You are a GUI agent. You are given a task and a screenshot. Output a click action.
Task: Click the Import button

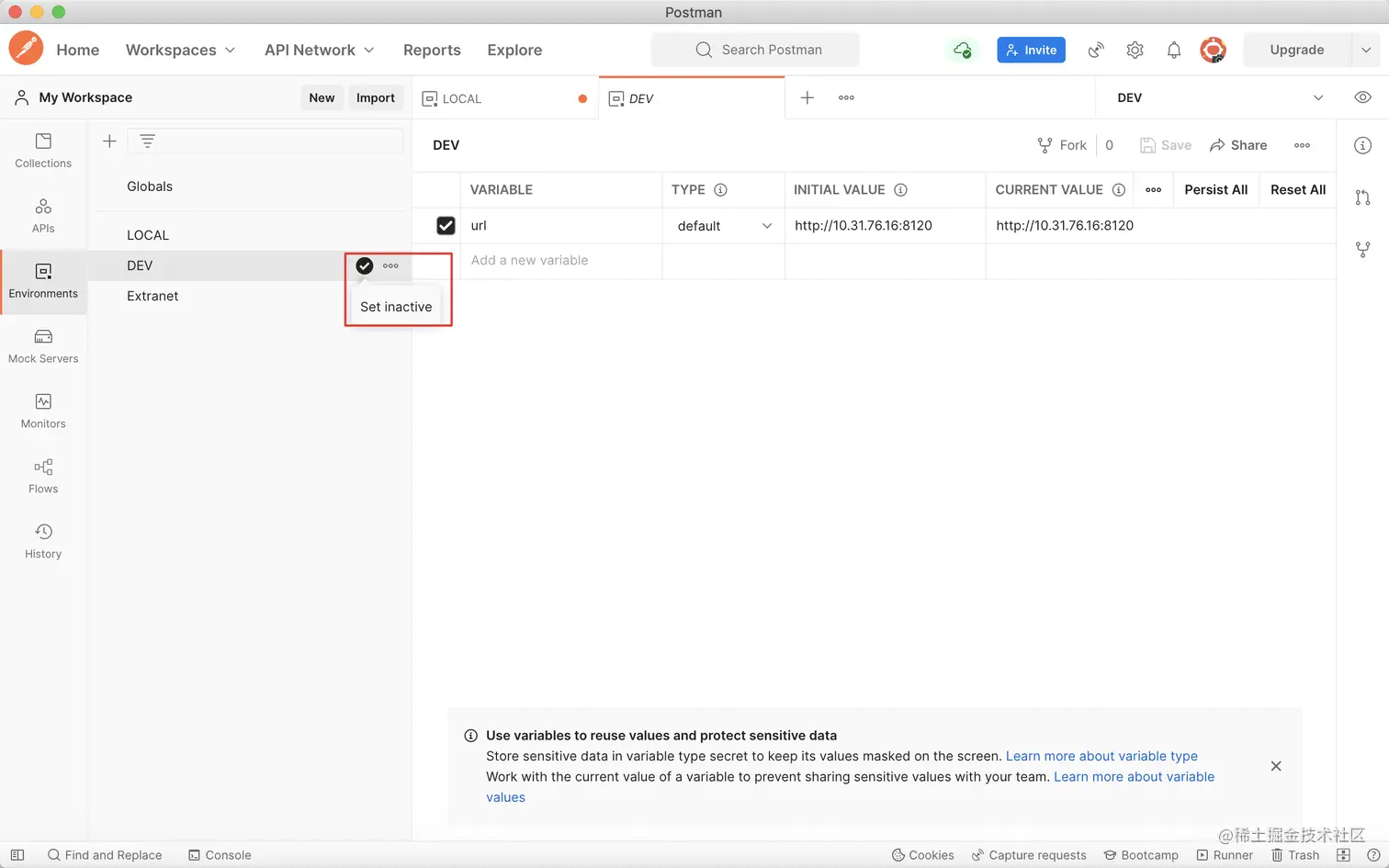tap(376, 97)
